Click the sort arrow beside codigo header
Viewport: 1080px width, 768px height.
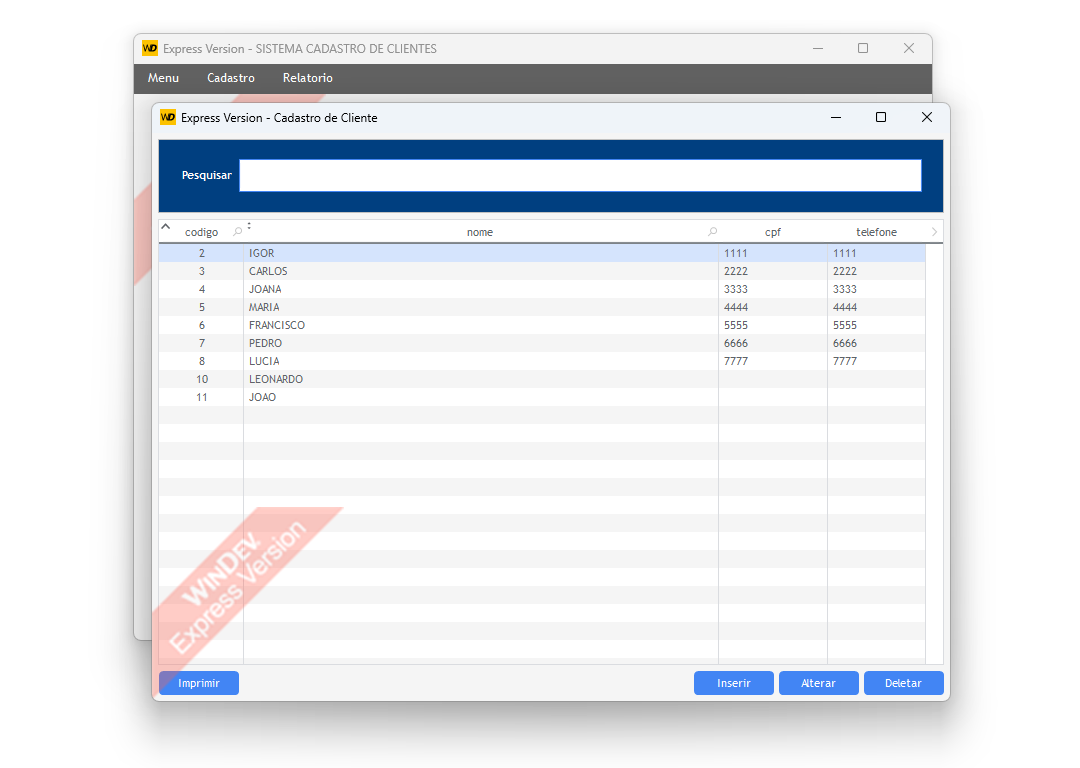166,226
